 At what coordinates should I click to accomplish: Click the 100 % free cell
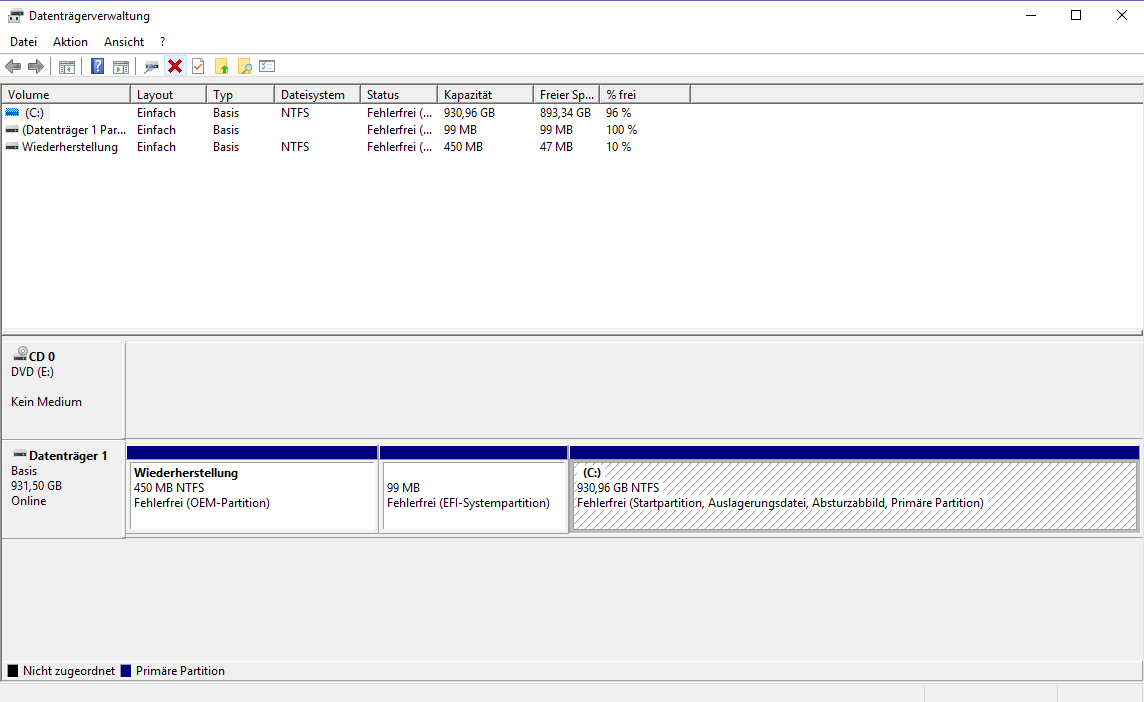[x=621, y=129]
